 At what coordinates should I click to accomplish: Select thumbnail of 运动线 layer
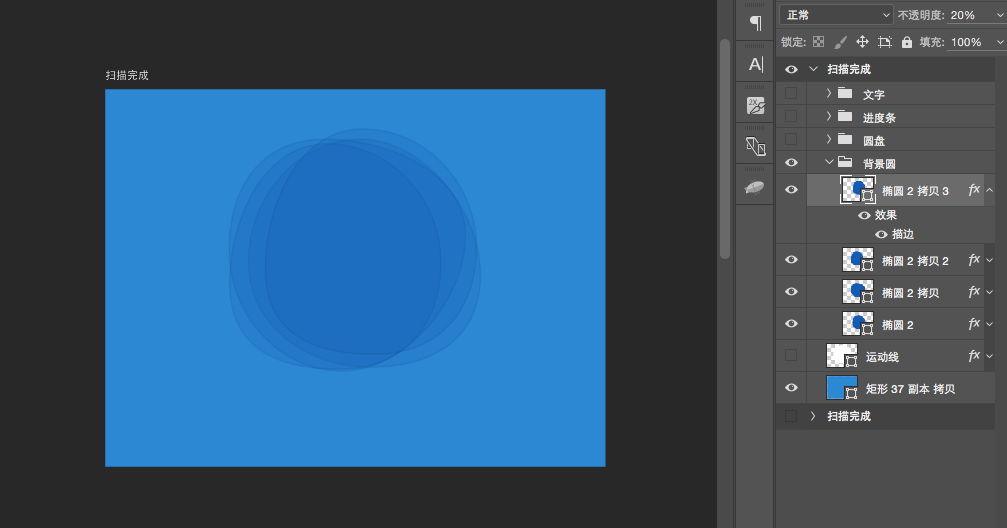point(842,355)
